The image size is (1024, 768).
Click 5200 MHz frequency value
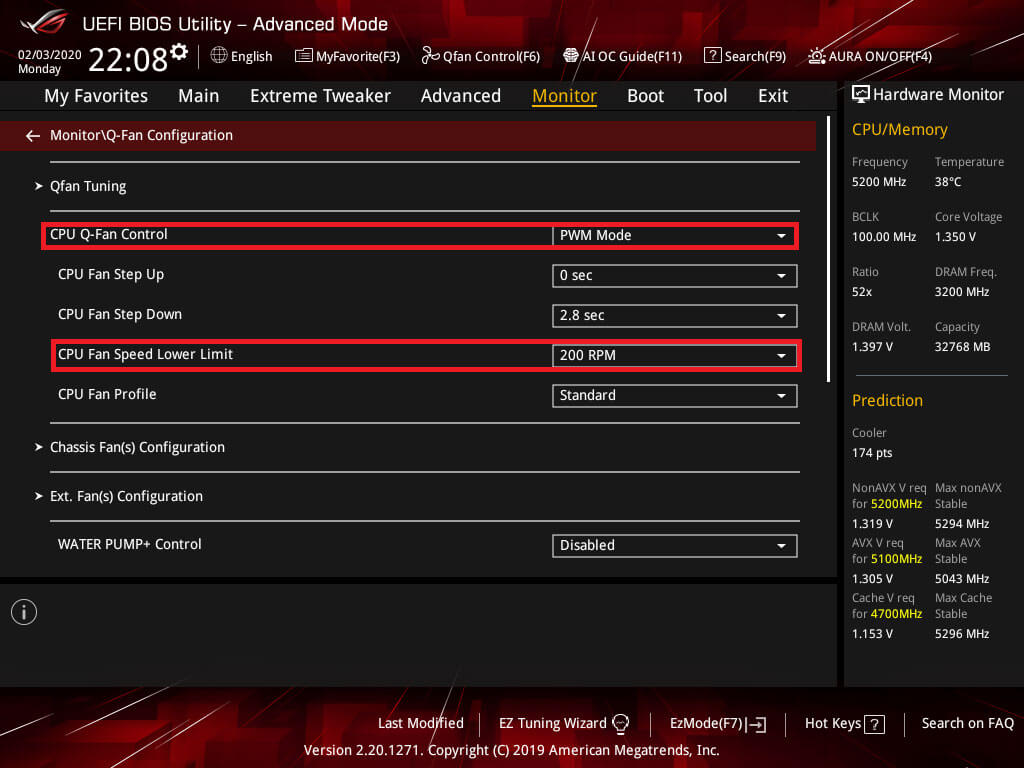pyautogui.click(x=879, y=182)
